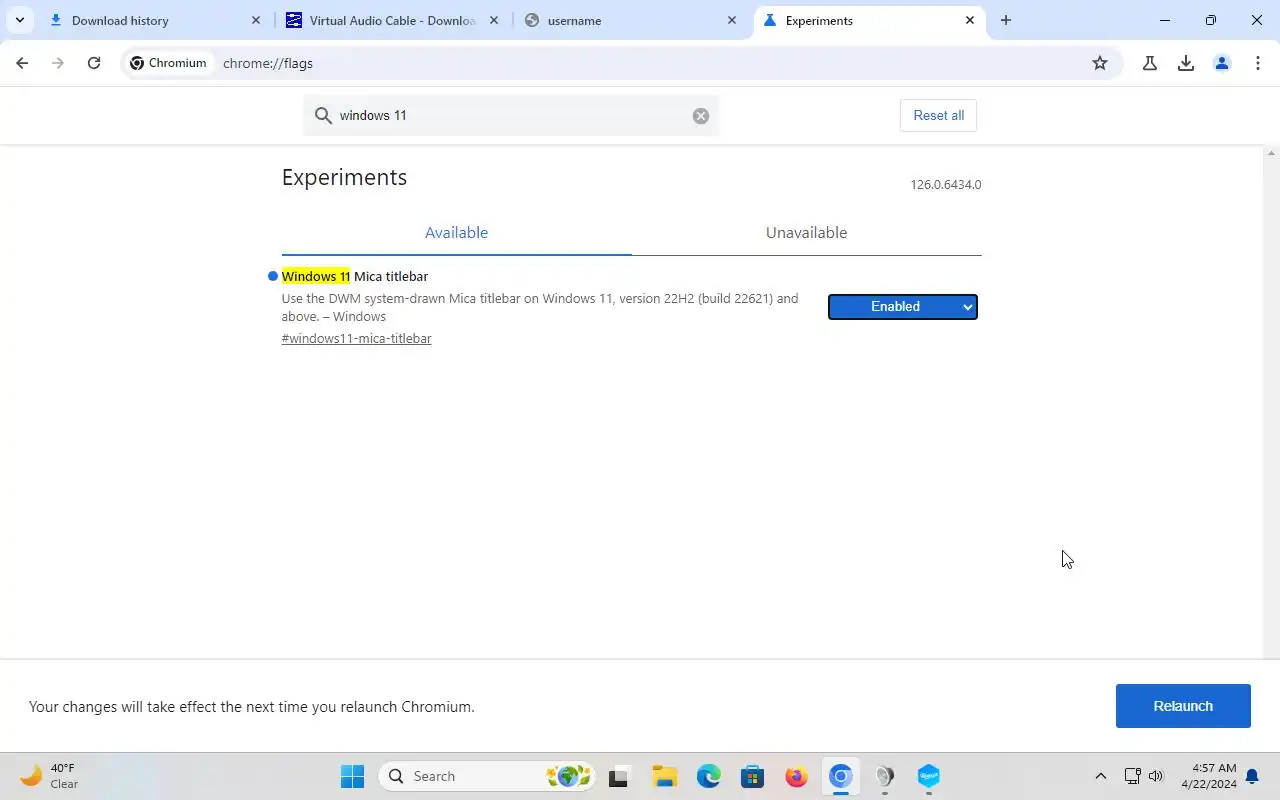Open File Explorer from the taskbar
1280x800 pixels.
click(x=664, y=776)
